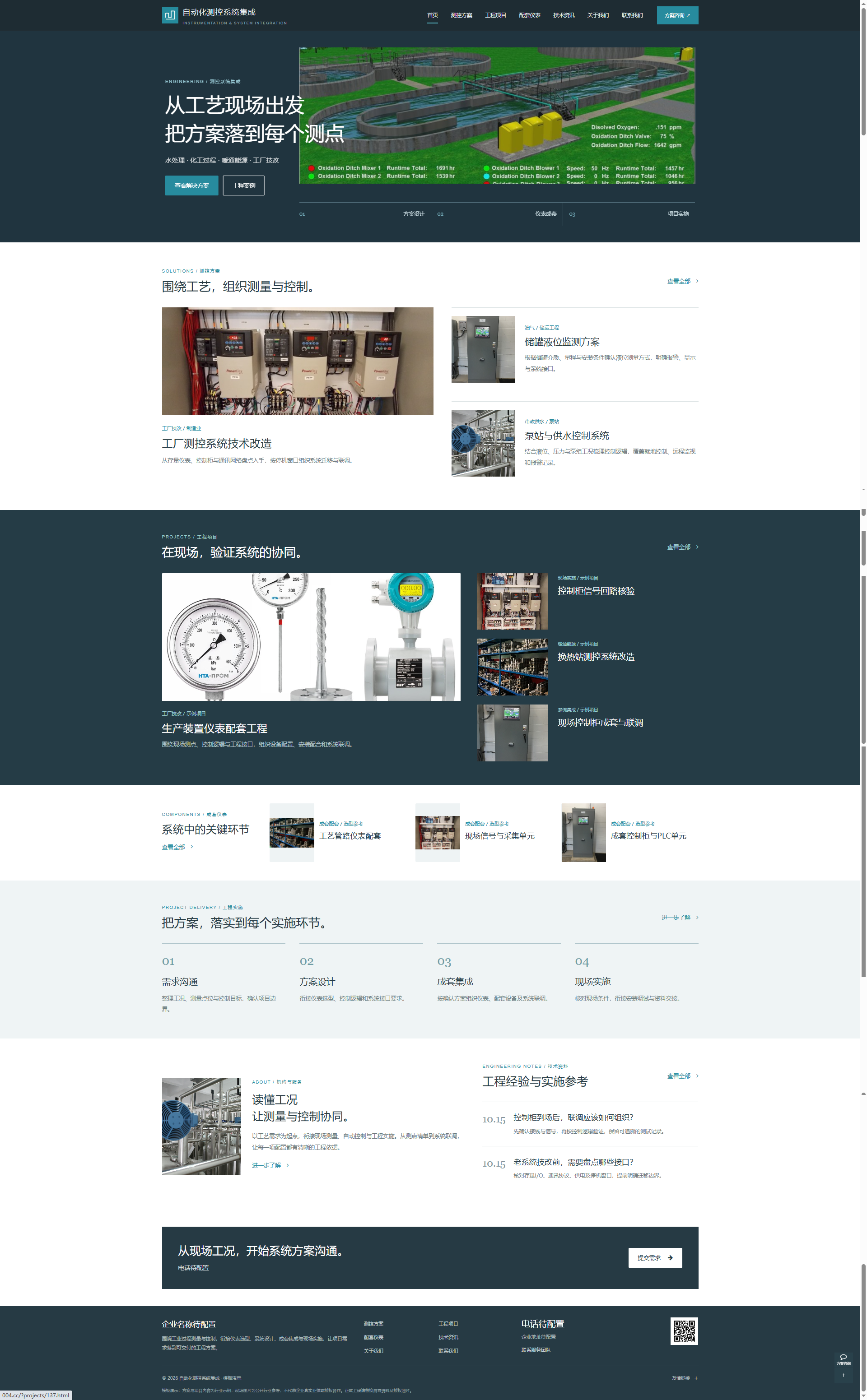Click chevron next to 查看全部 under 系统中的关键环节

pos(191,846)
